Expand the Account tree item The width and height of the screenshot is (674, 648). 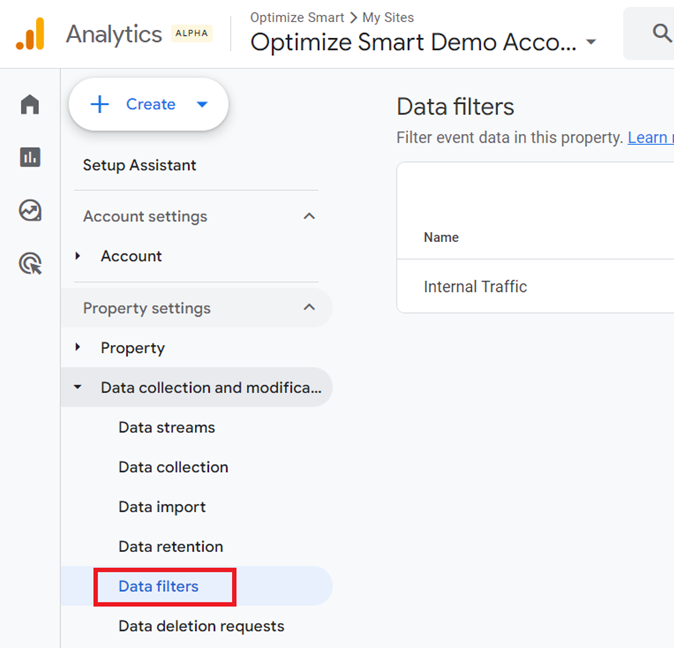tap(77, 256)
